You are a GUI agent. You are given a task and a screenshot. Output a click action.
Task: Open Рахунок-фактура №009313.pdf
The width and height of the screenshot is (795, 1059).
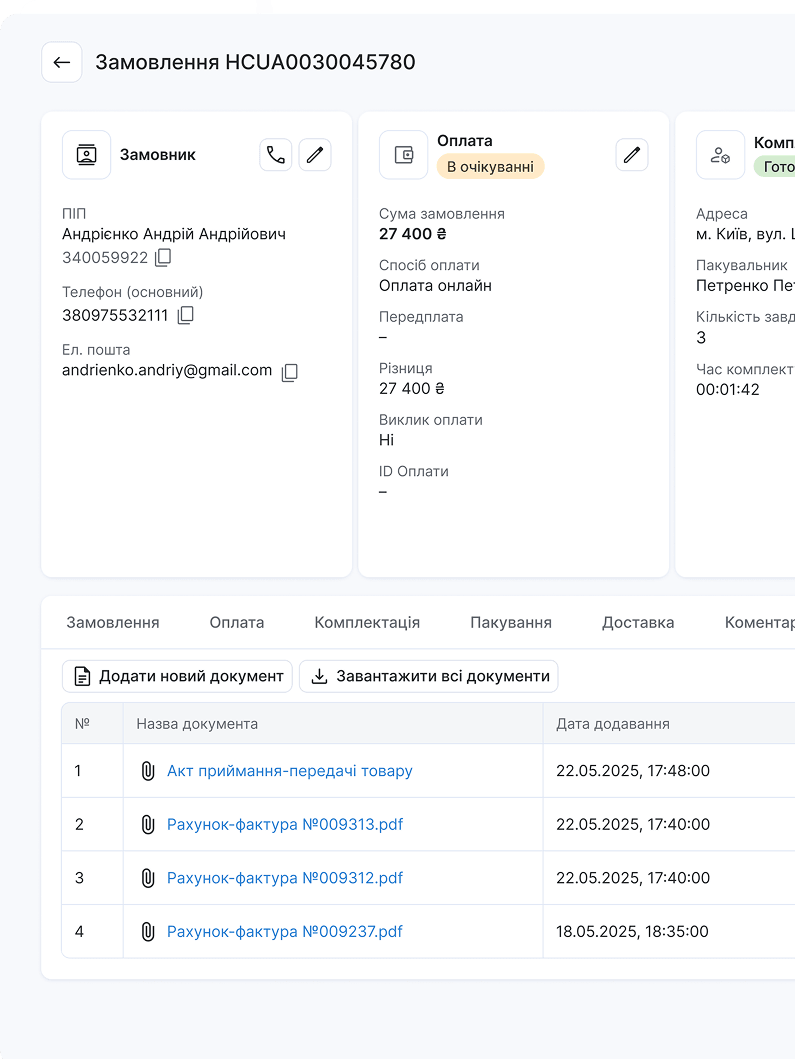coord(285,825)
